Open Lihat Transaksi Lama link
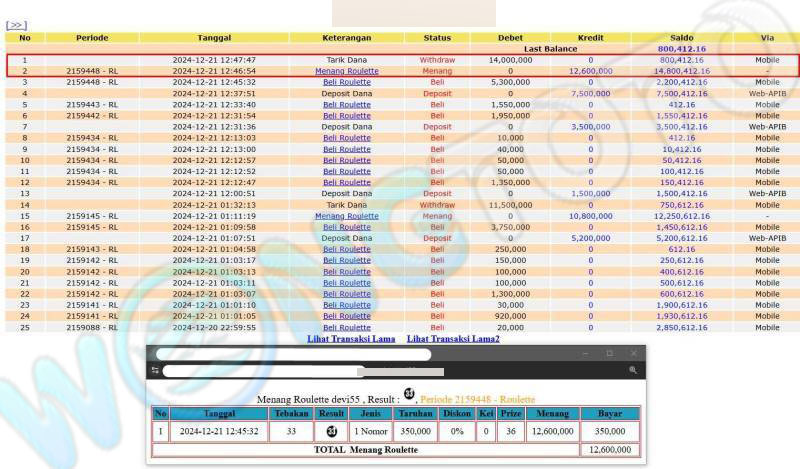 pos(351,339)
